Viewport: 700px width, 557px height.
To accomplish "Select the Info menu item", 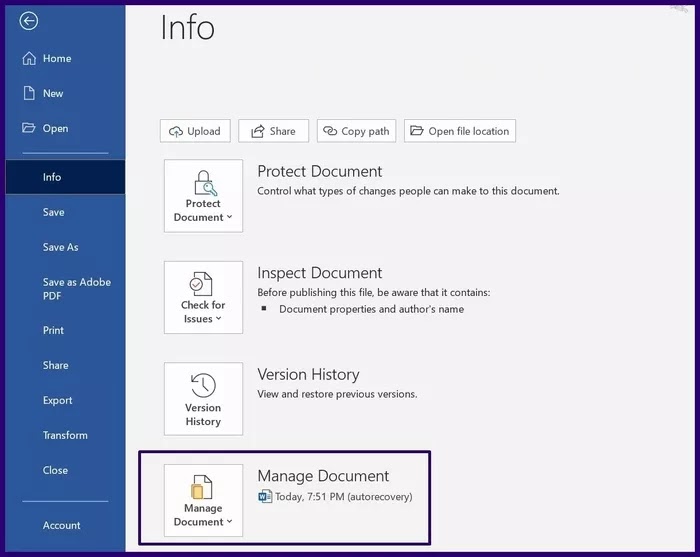I will 65,177.
